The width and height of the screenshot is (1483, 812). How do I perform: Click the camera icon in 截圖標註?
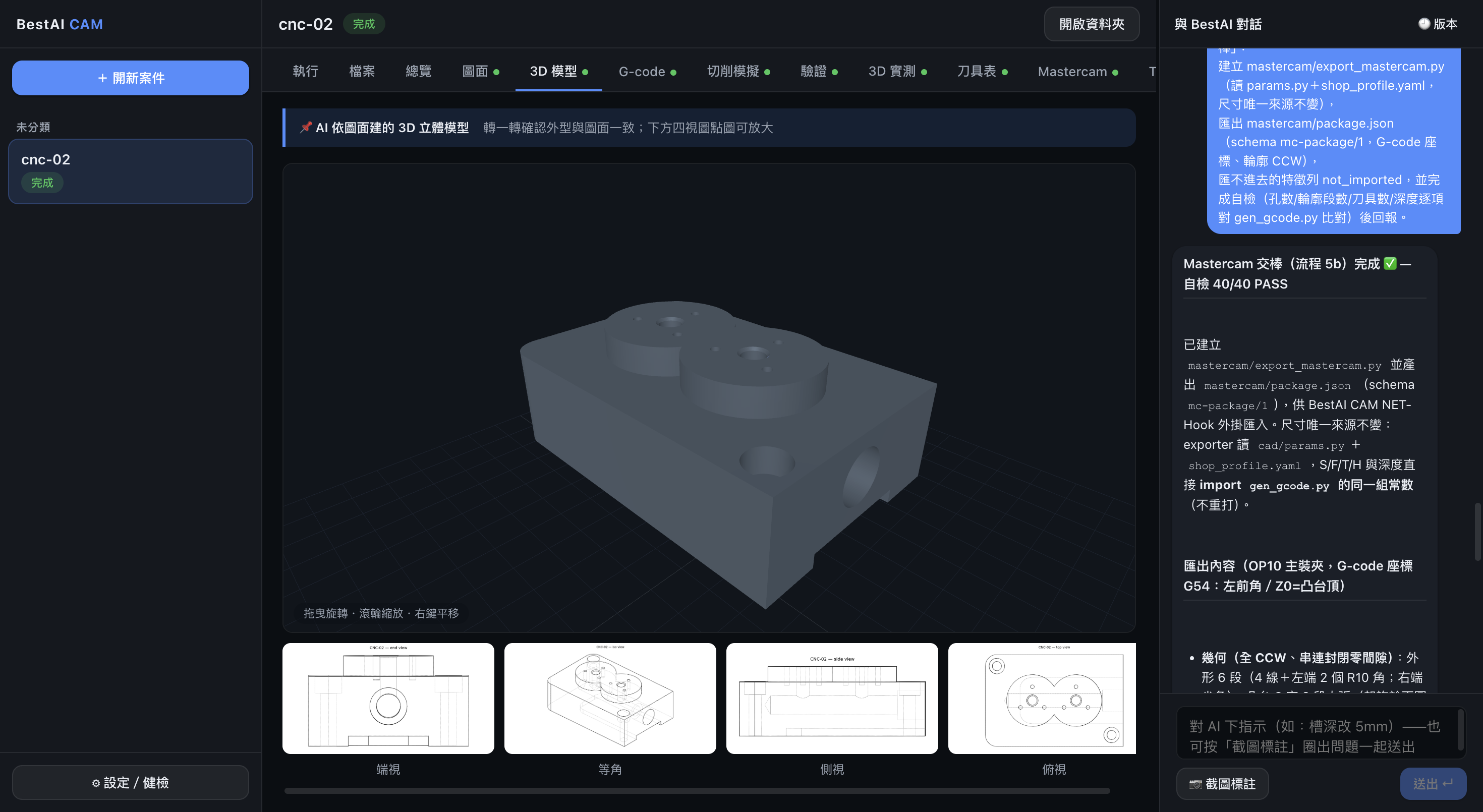(1195, 784)
